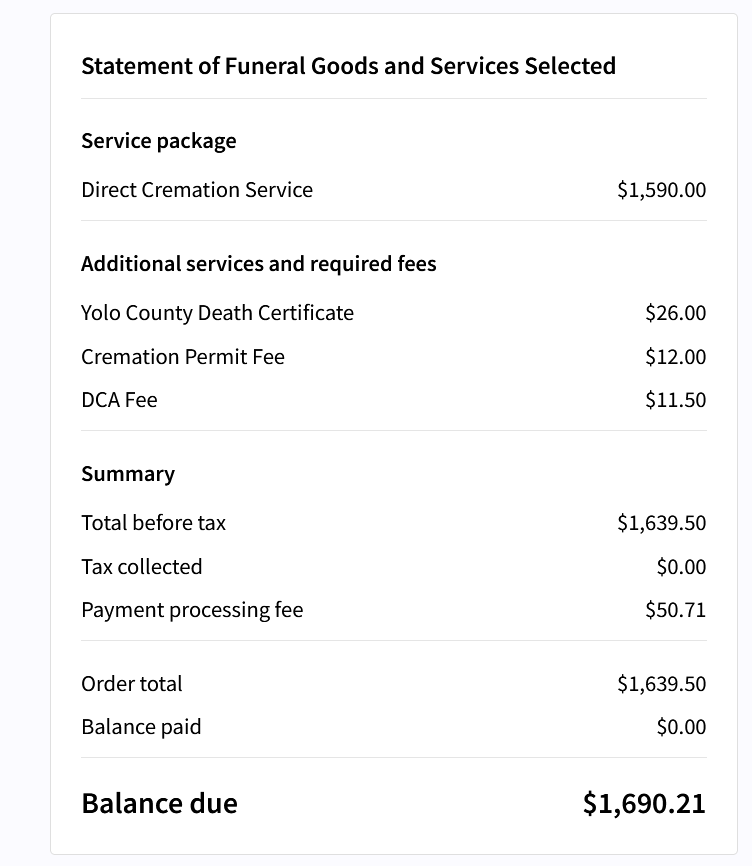The image size is (752, 866).
Task: Click the Yolo County Death Certificate line
Action: coord(217,313)
